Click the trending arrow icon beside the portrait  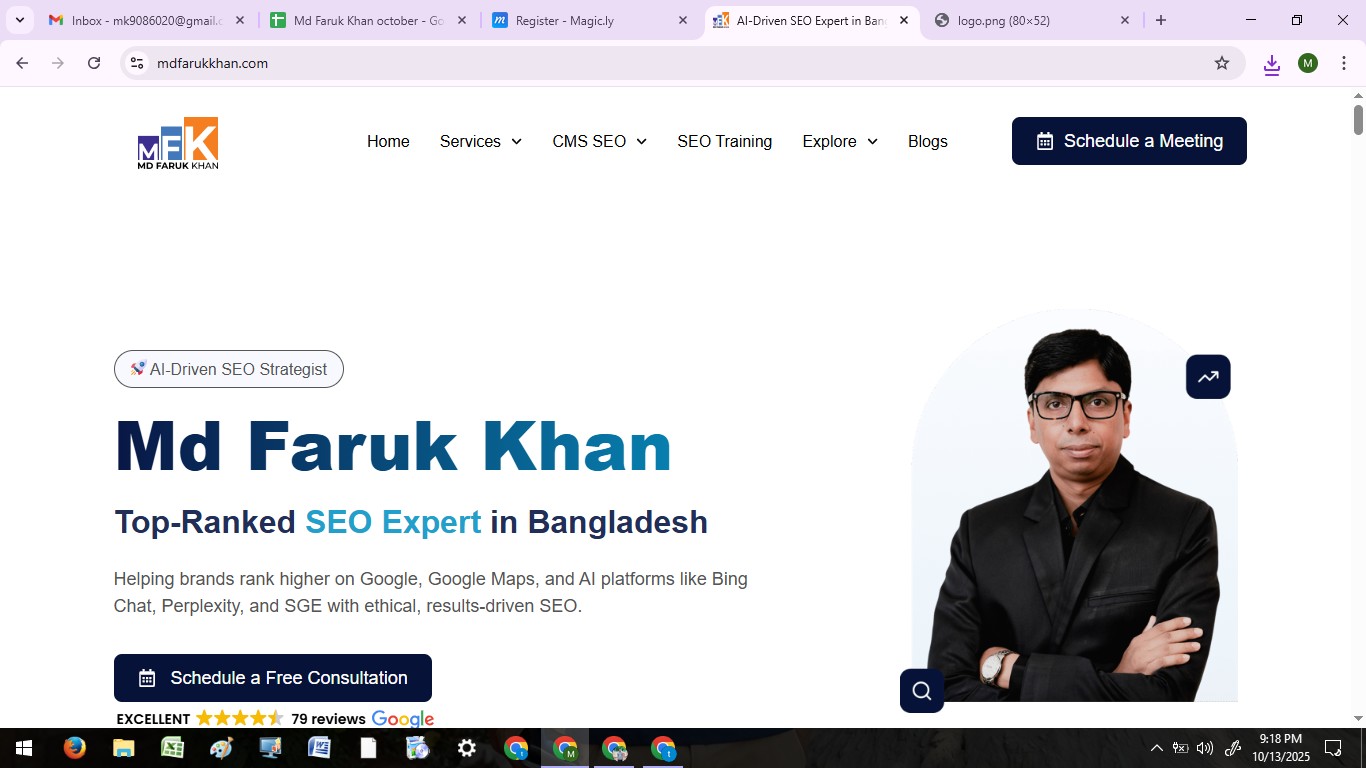(1208, 377)
